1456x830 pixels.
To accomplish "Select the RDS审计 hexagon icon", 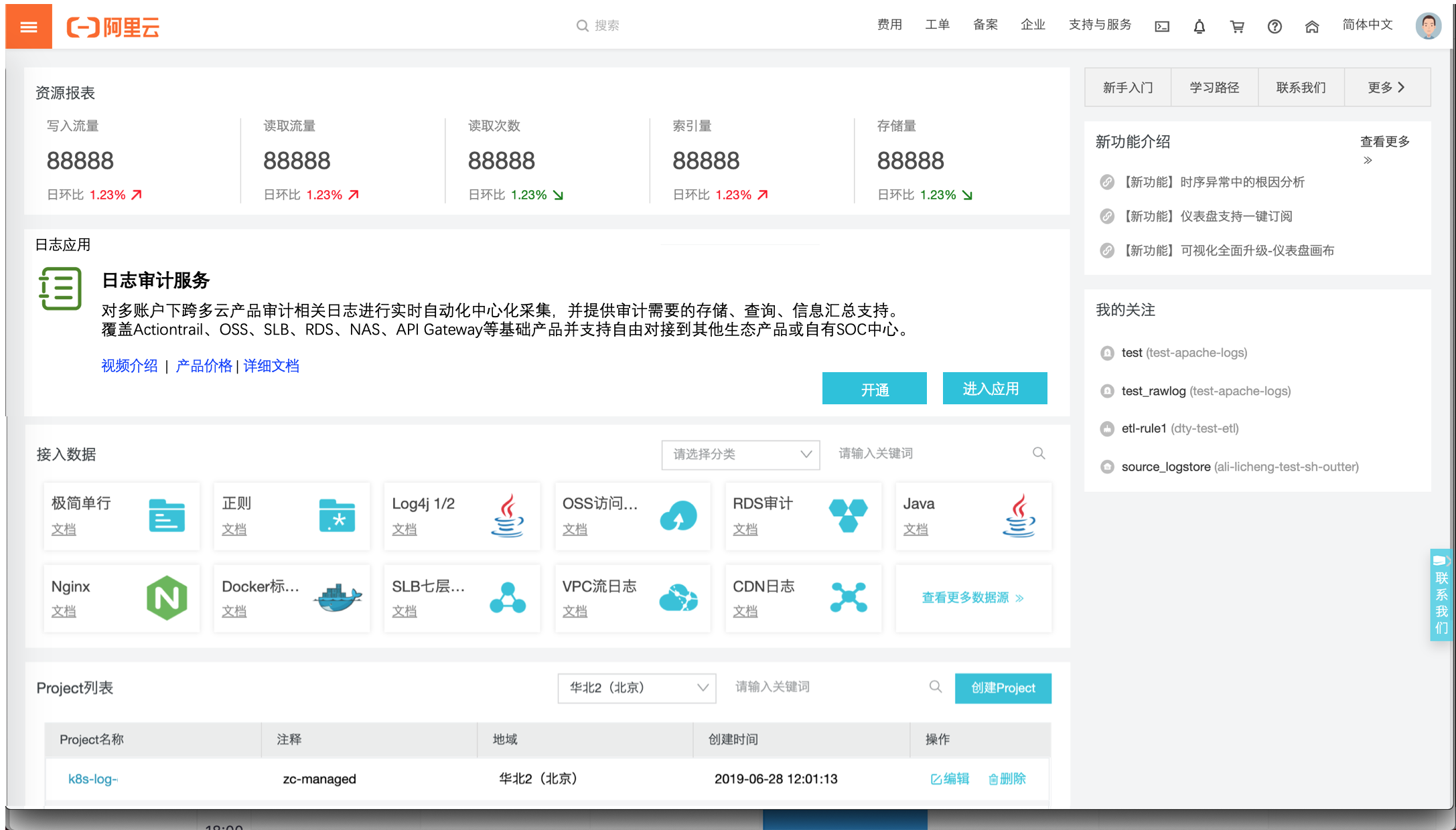I will click(848, 515).
